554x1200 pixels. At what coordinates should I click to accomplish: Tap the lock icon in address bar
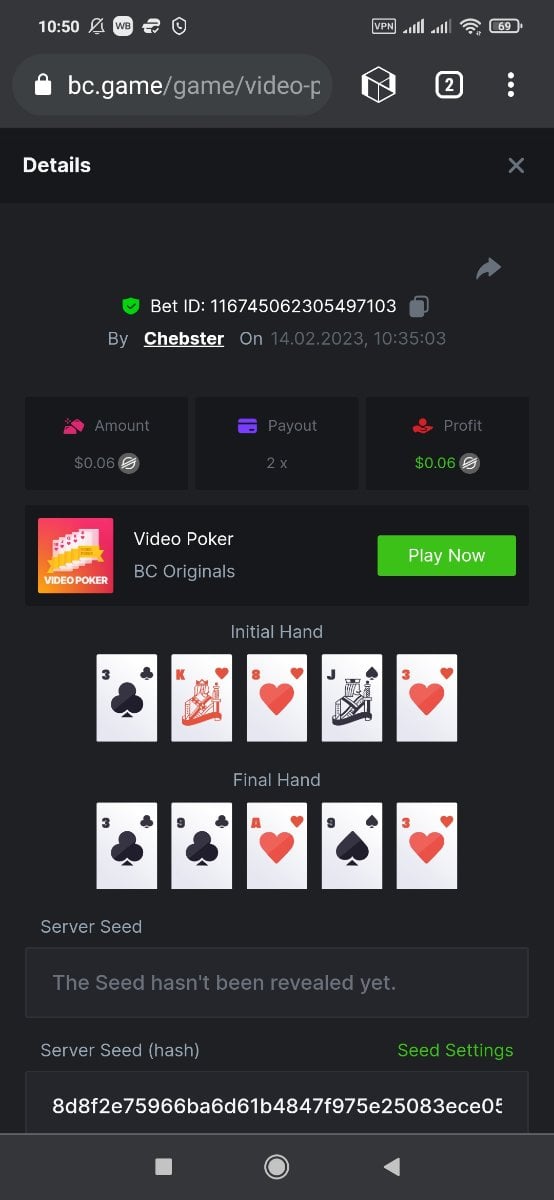click(42, 86)
